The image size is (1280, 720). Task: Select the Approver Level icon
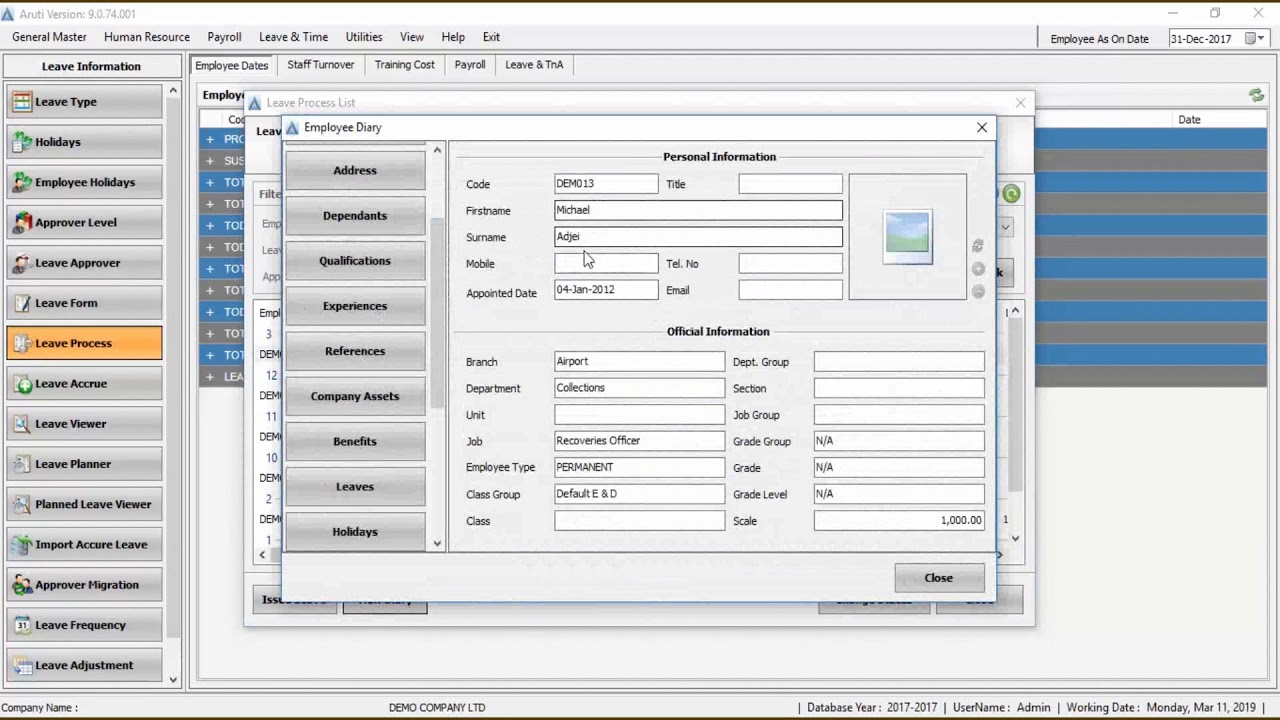point(22,223)
